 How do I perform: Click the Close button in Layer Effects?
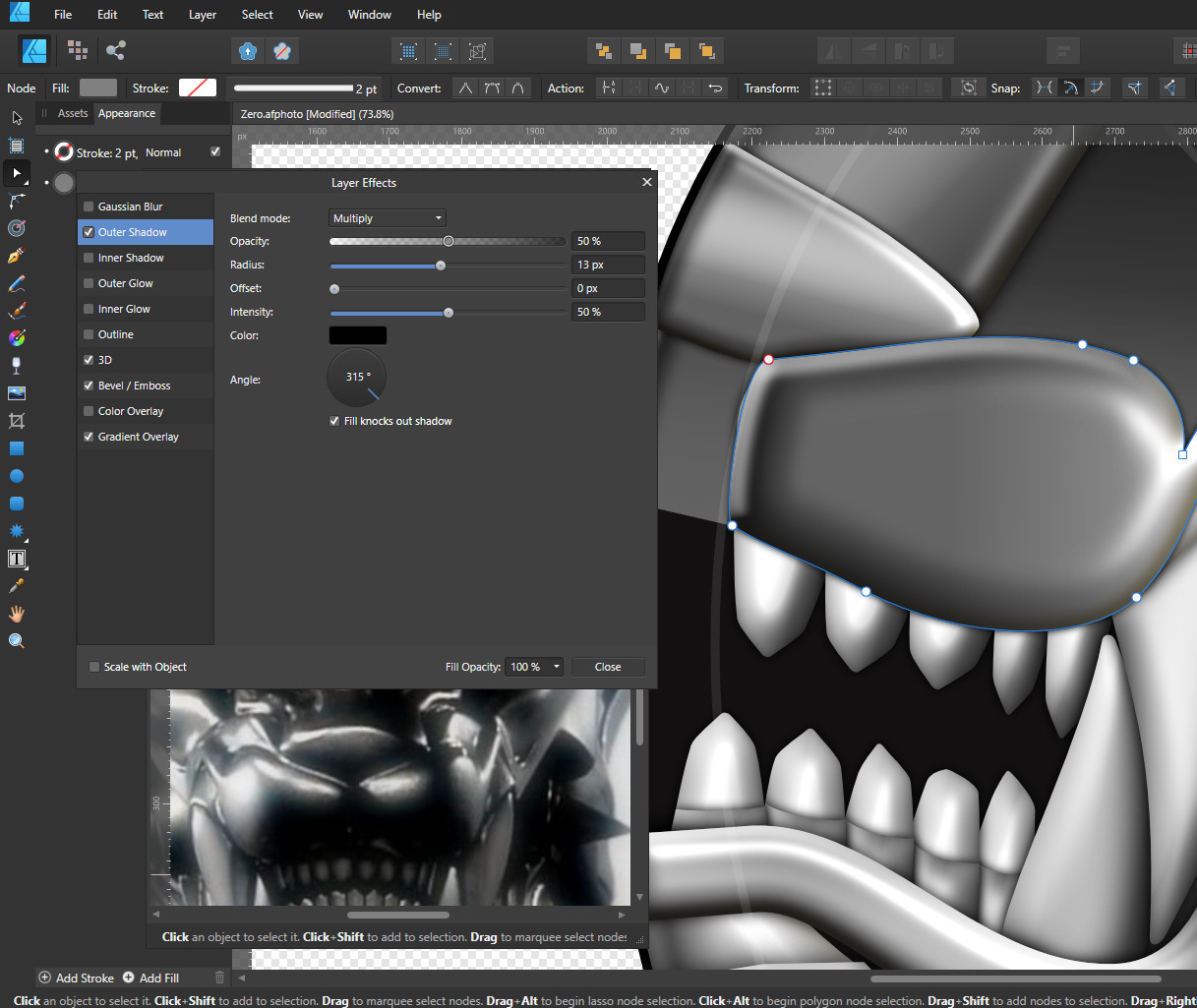(608, 667)
